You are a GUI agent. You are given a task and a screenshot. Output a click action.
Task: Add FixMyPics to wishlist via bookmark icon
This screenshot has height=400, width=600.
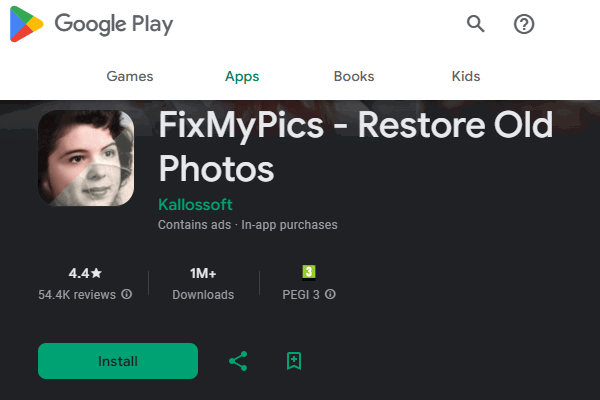pyautogui.click(x=294, y=361)
